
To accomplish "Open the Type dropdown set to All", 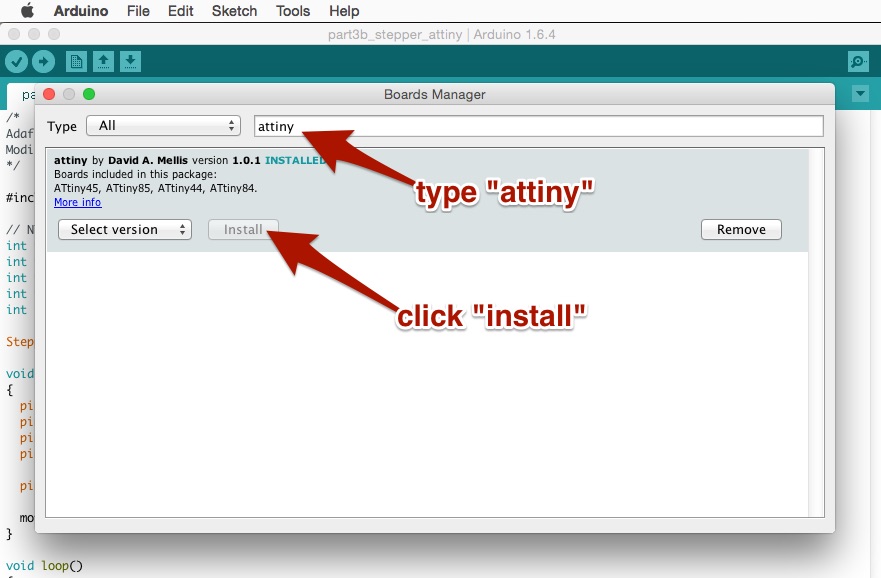I will tap(164, 126).
